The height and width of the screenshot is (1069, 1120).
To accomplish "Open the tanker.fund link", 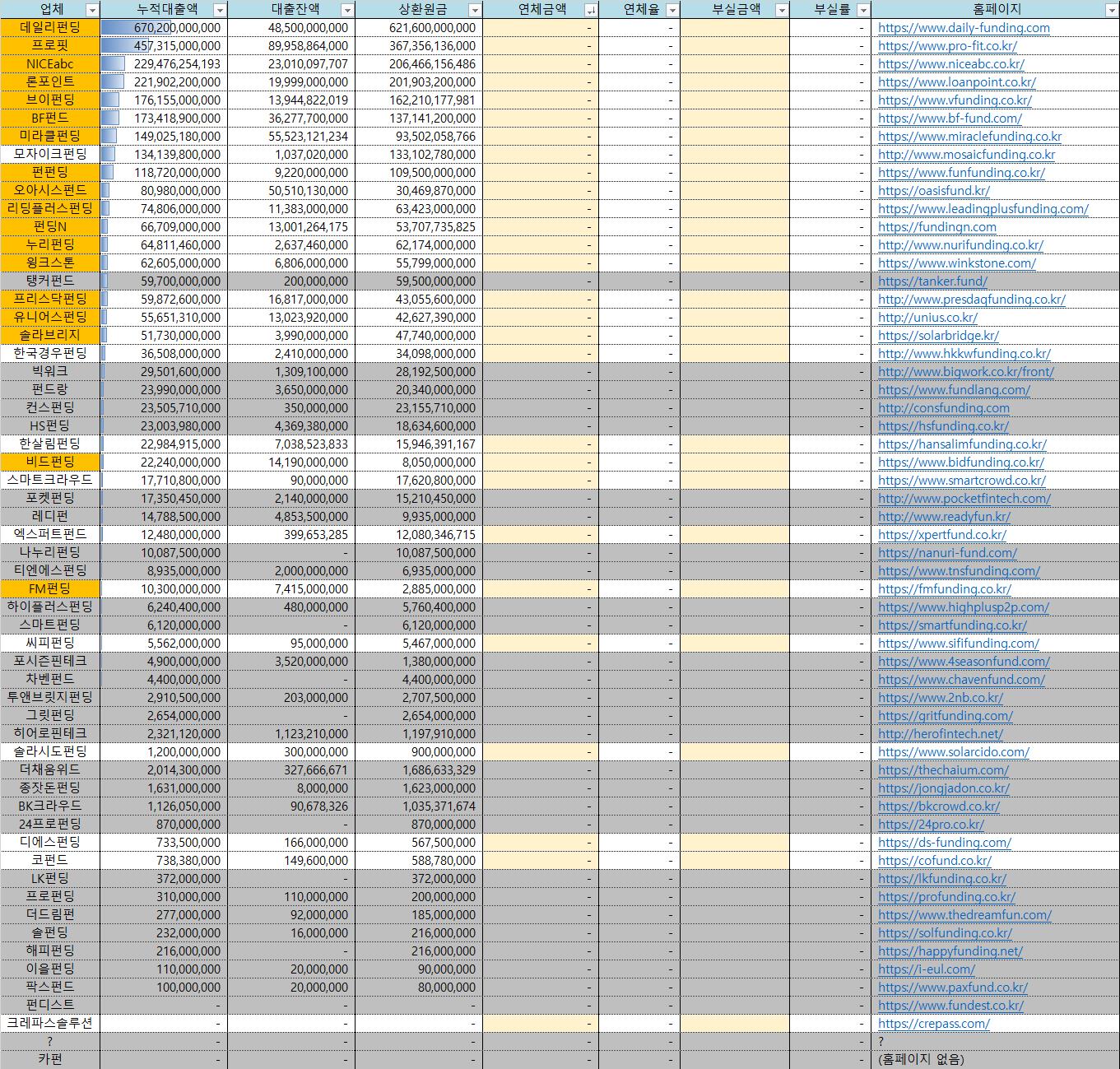I will (x=932, y=281).
